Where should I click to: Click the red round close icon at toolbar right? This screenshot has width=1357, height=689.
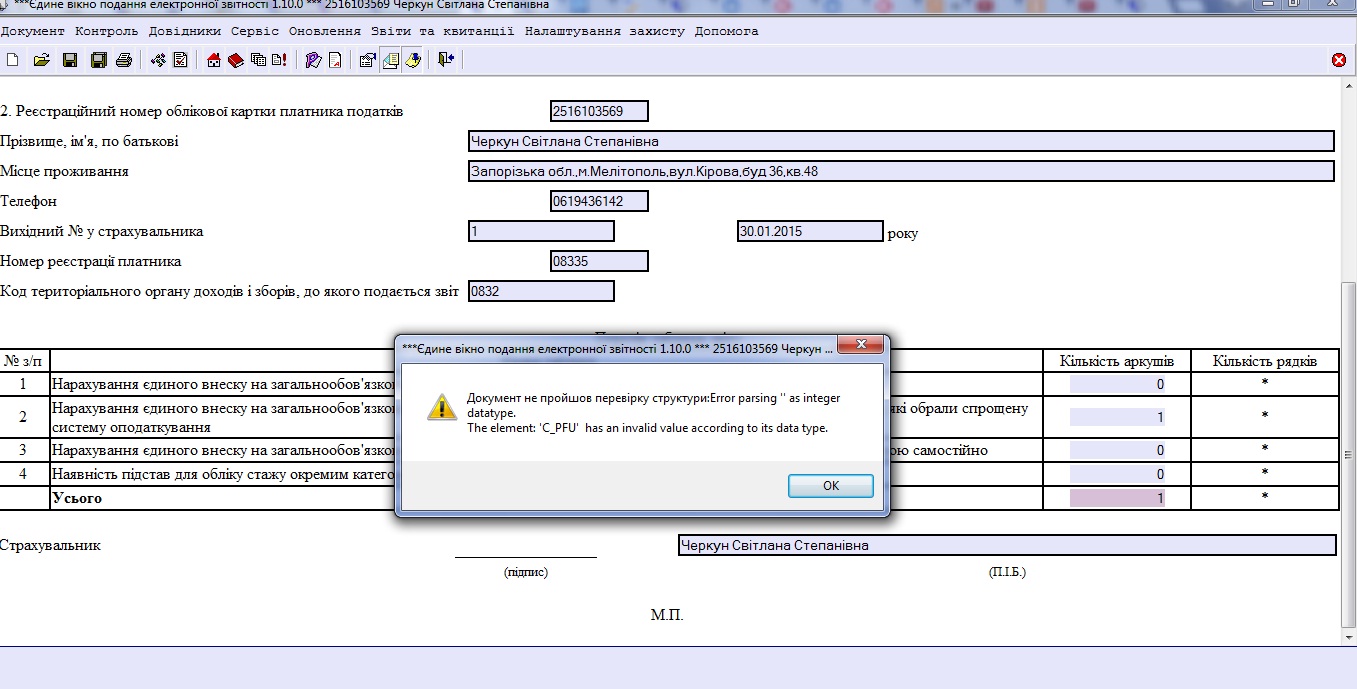pos(1339,60)
